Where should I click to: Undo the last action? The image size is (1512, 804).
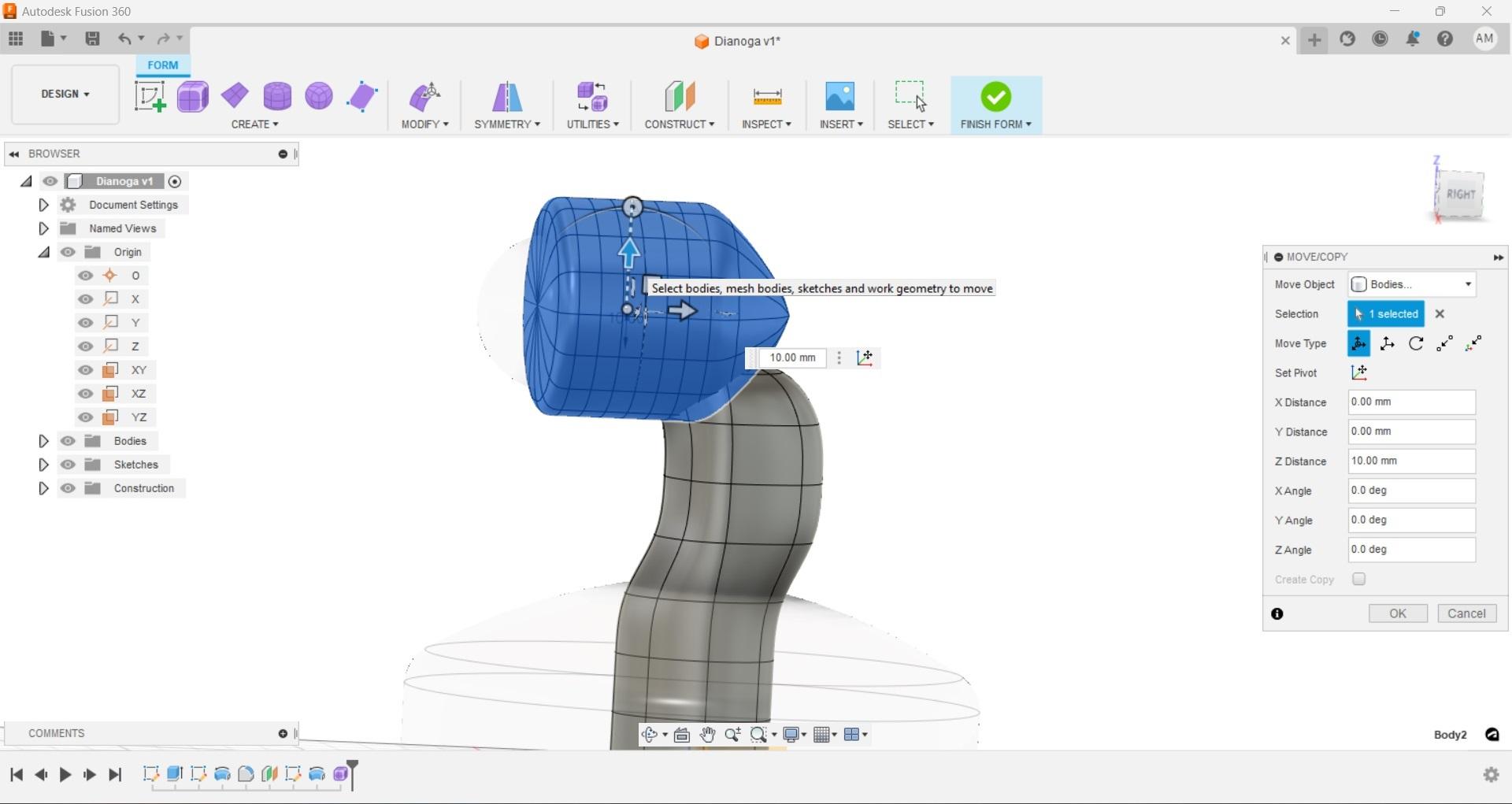pyautogui.click(x=124, y=39)
